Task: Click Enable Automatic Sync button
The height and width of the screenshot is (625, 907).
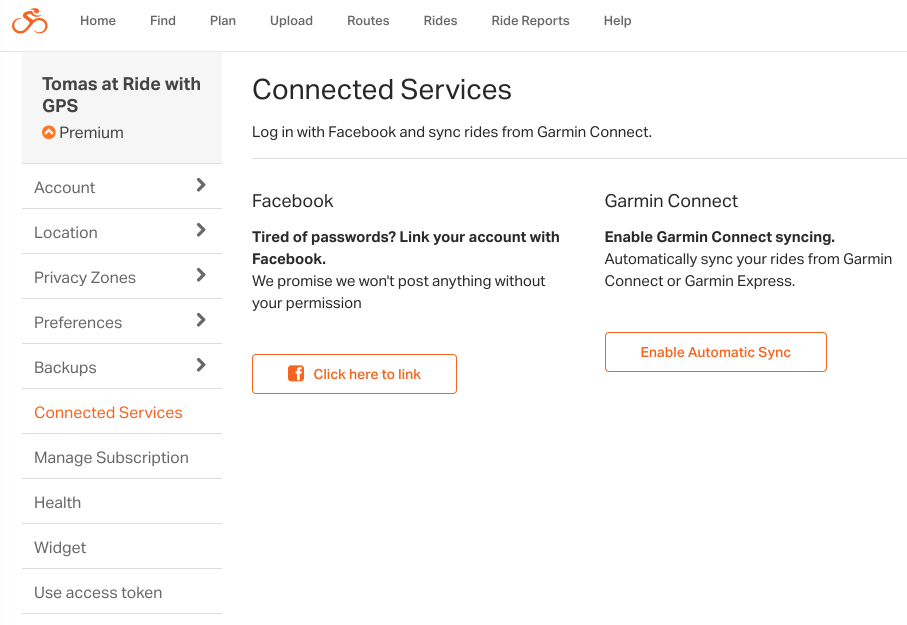Action: point(716,352)
